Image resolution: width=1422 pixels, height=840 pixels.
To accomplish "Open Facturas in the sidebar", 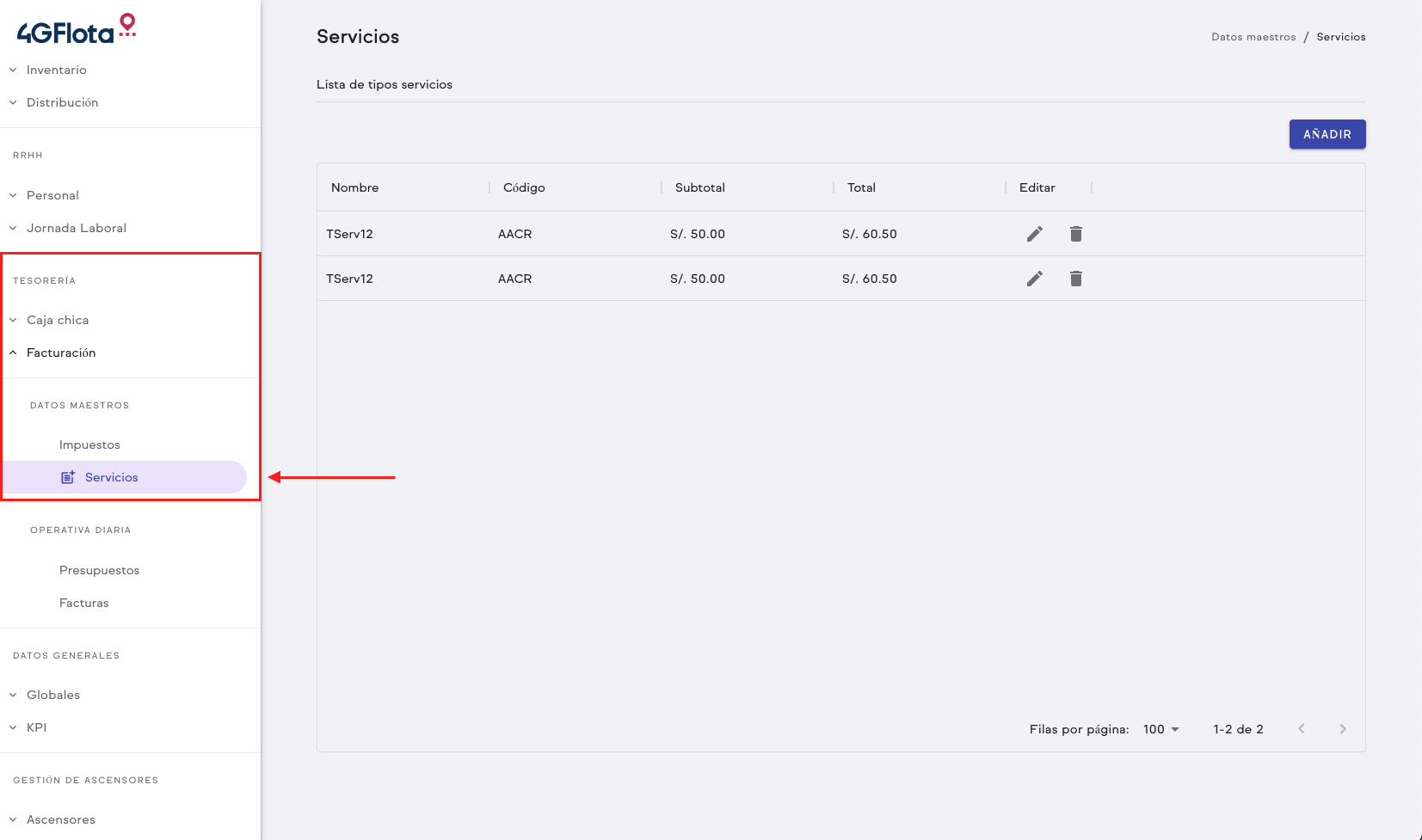I will [83, 603].
